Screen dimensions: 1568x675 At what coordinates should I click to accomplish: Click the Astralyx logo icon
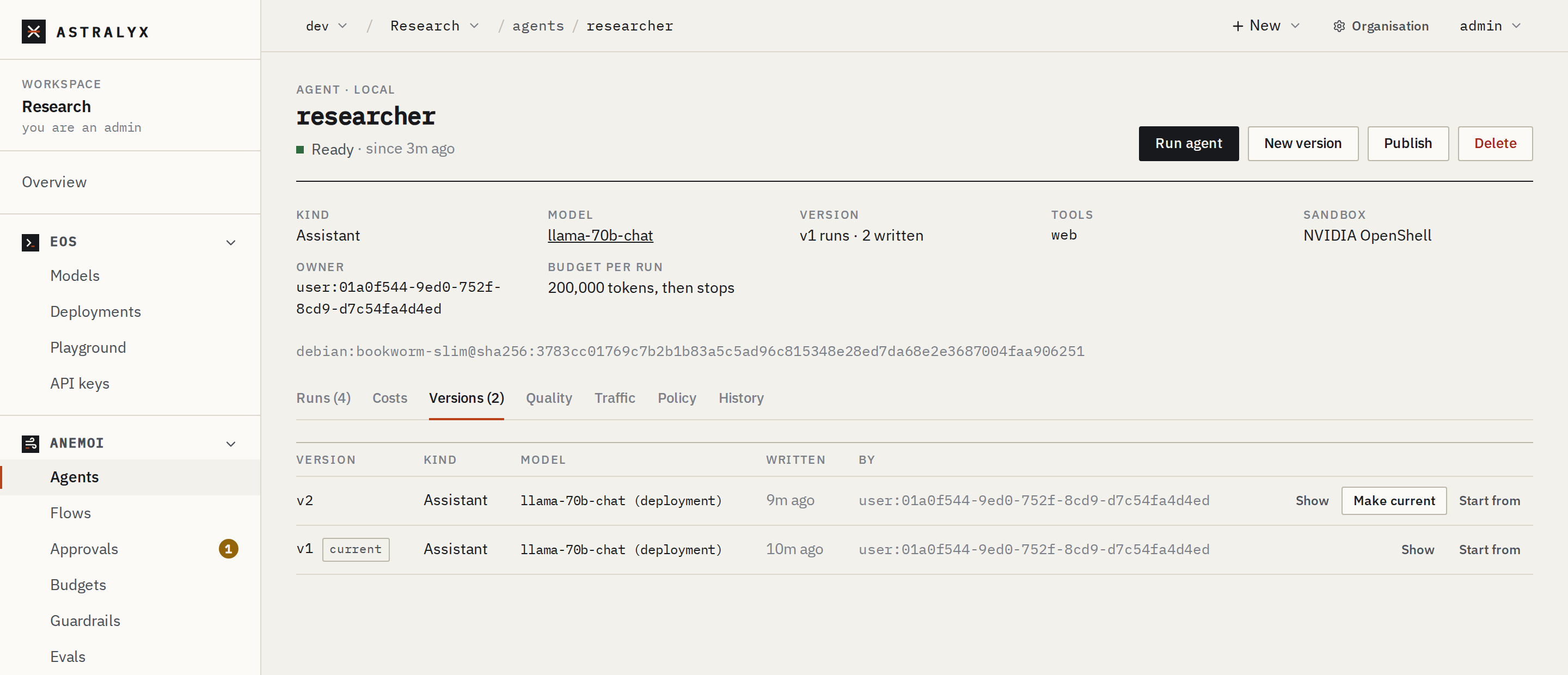coord(33,32)
